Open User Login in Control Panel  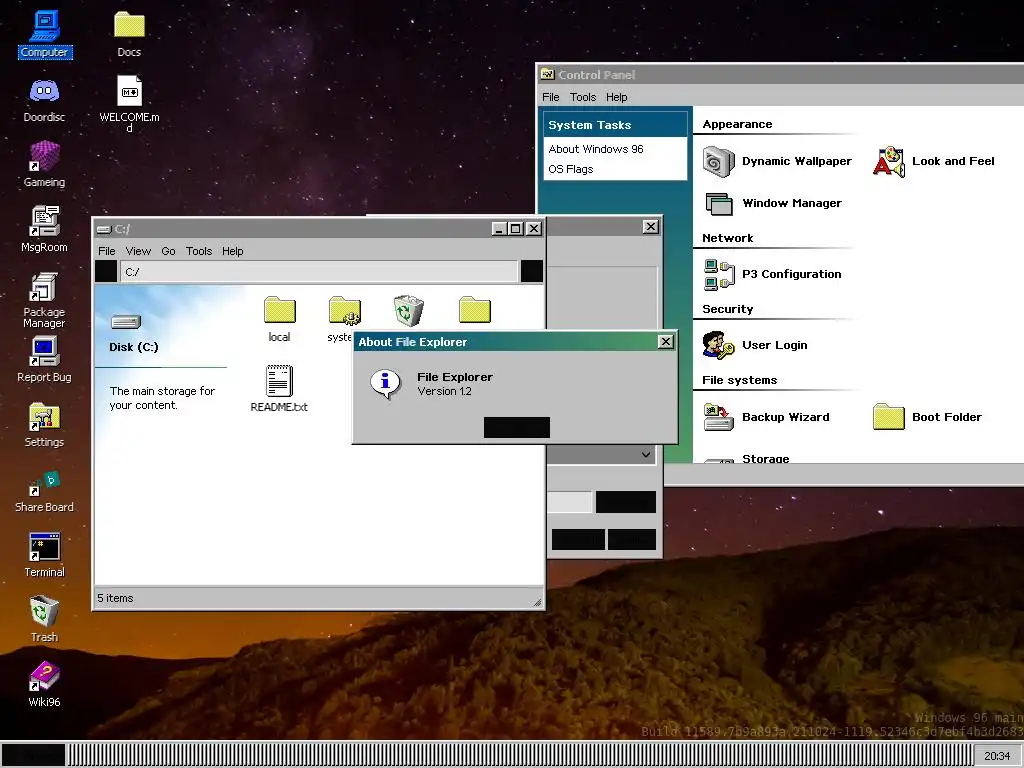coord(755,345)
